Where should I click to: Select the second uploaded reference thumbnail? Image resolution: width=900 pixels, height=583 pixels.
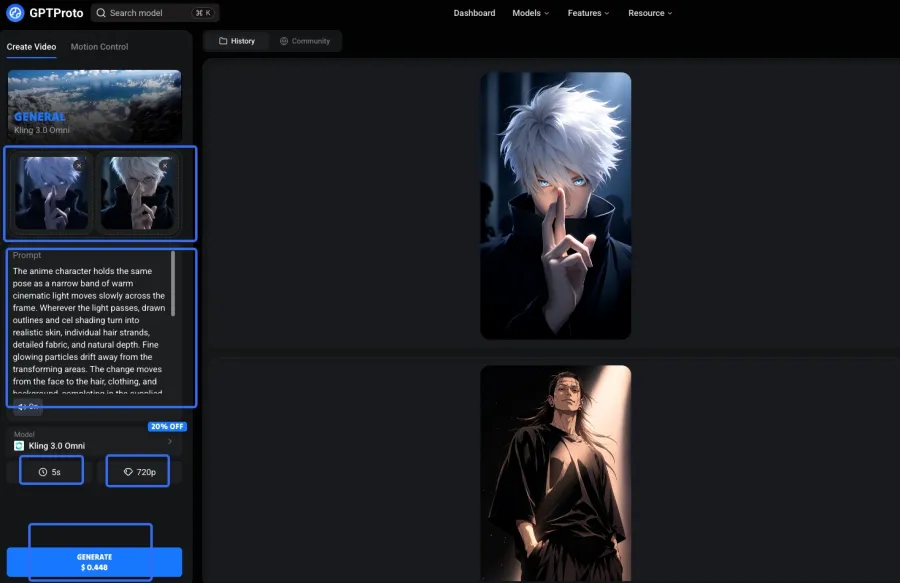137,193
